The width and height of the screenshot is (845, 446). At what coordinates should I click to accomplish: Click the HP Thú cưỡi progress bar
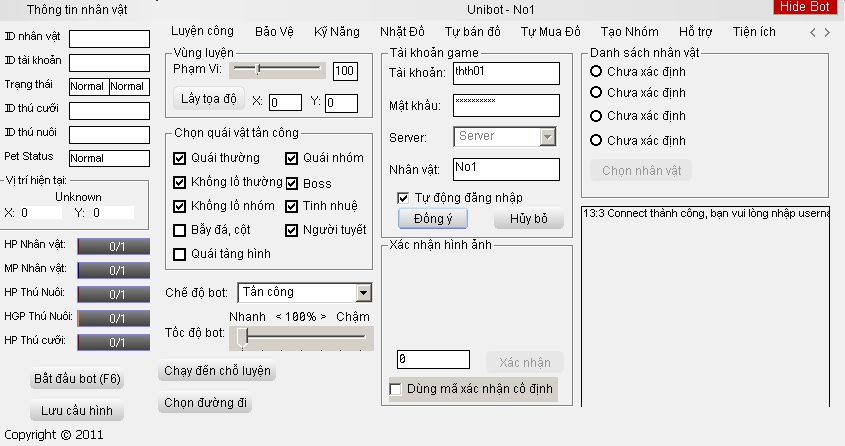coord(114,342)
